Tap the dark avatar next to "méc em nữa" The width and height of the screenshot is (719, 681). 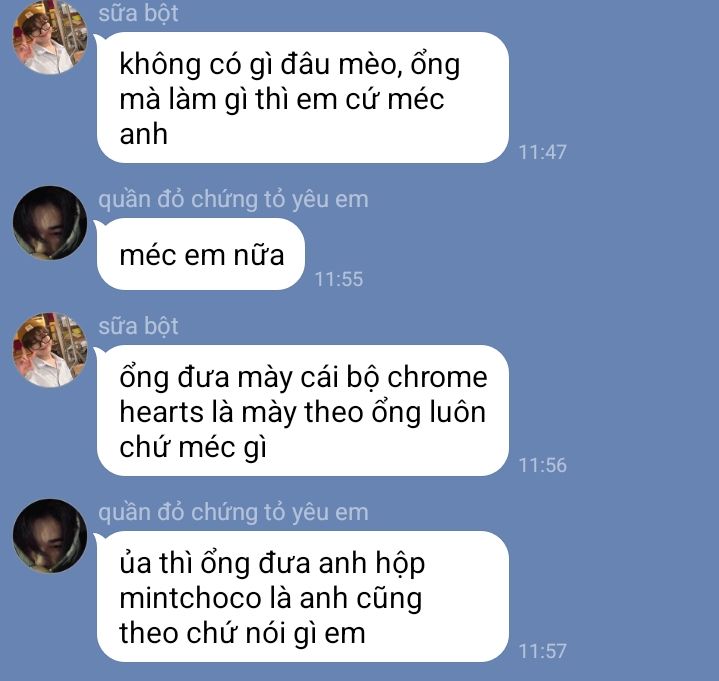click(x=50, y=223)
